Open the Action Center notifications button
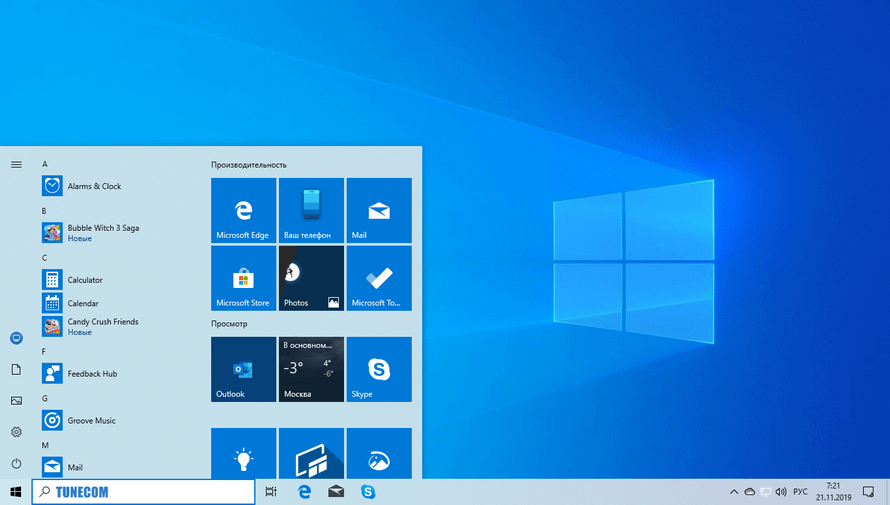890x505 pixels. click(x=868, y=492)
